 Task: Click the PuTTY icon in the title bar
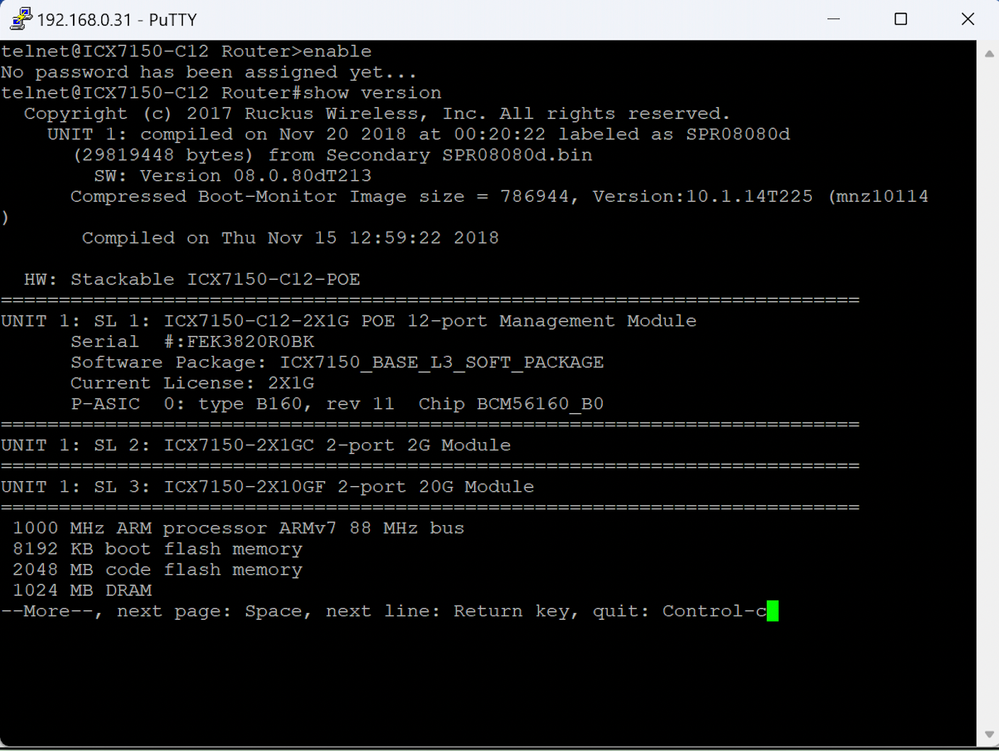(18, 19)
